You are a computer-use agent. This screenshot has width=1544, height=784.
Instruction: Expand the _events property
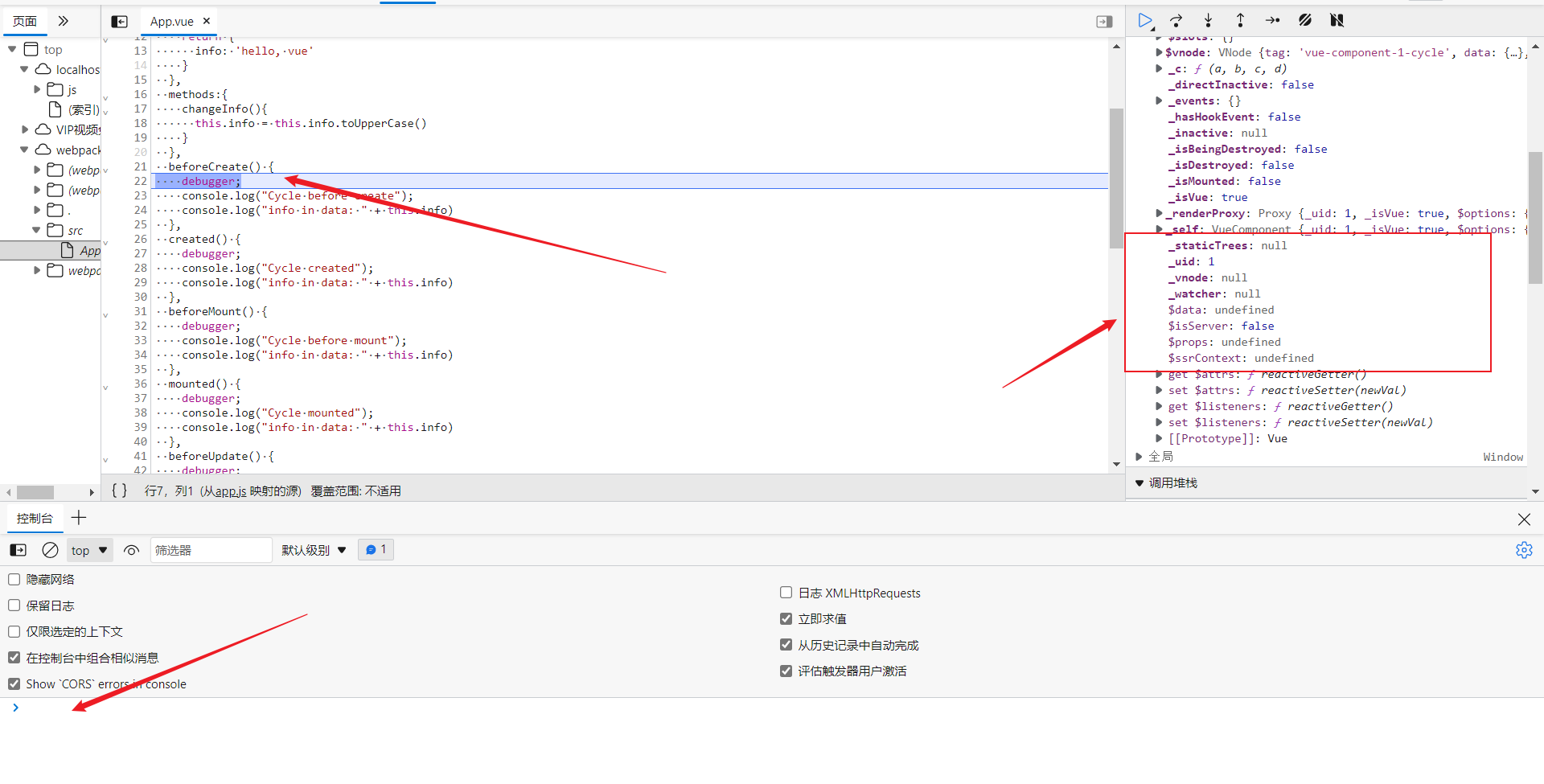[x=1159, y=101]
